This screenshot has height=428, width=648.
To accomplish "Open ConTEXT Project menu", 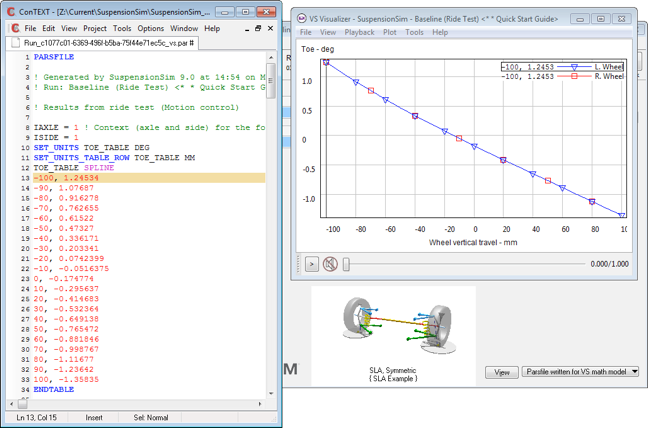I will coord(95,29).
